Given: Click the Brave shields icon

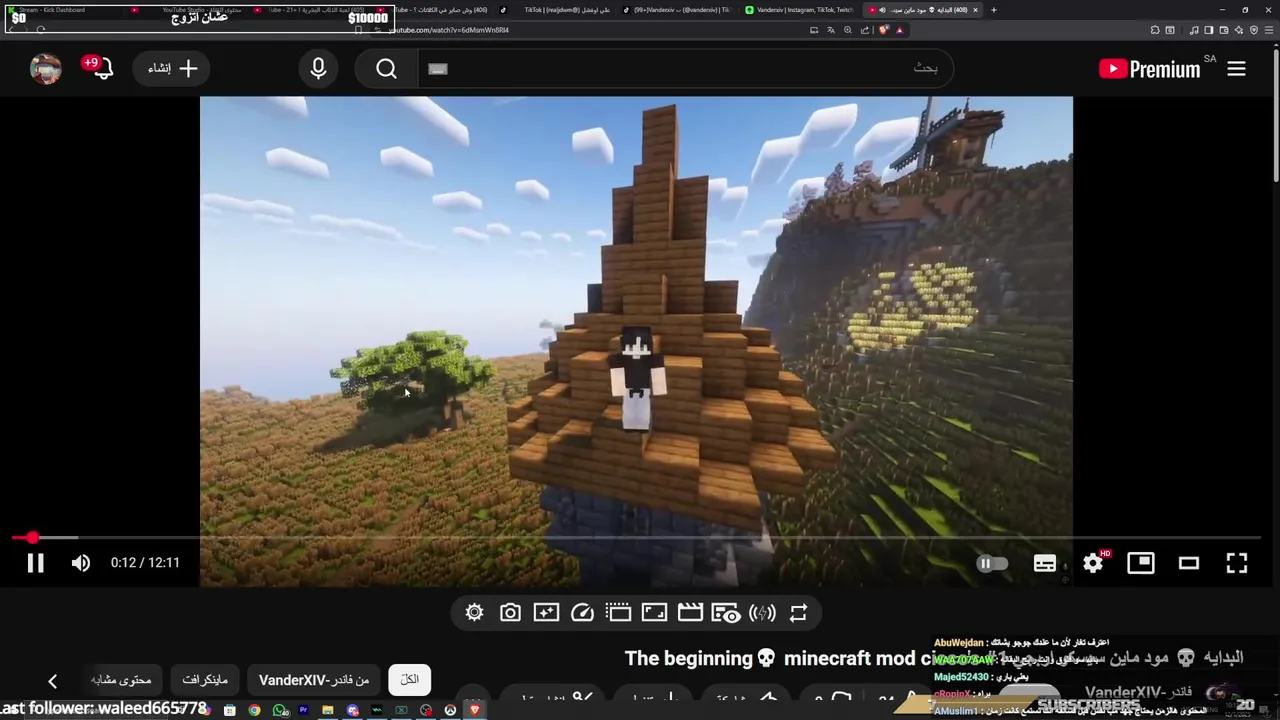Looking at the screenshot, I should coord(884,30).
